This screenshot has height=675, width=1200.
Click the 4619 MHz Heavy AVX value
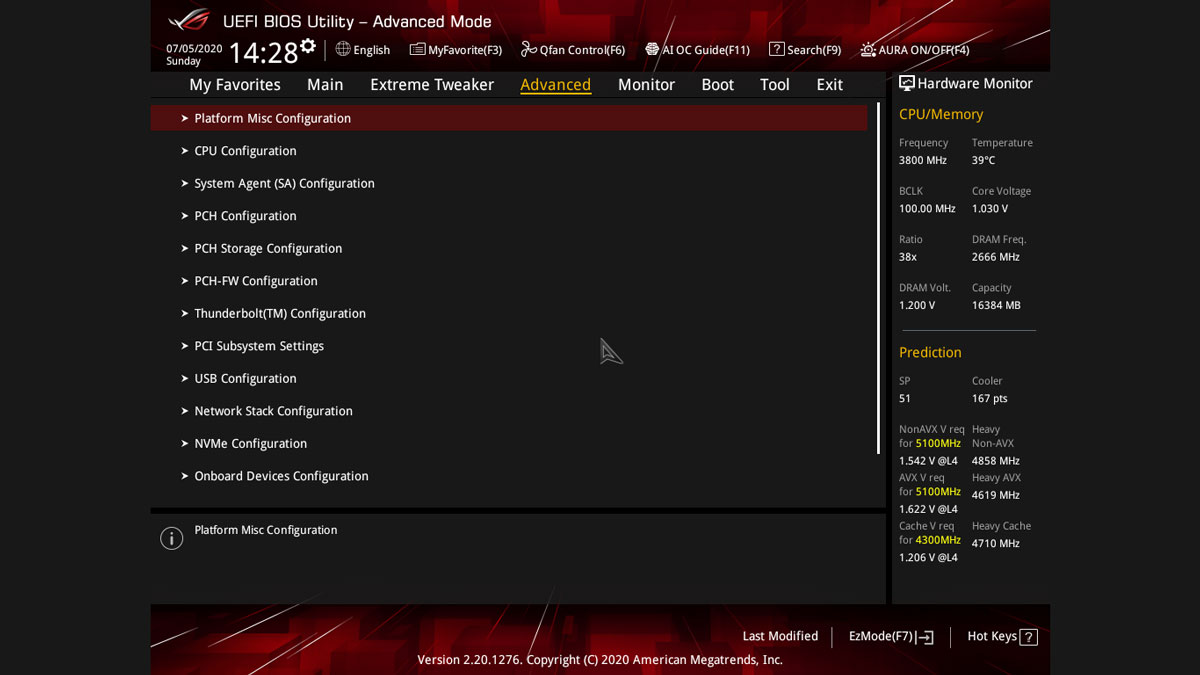click(995, 495)
